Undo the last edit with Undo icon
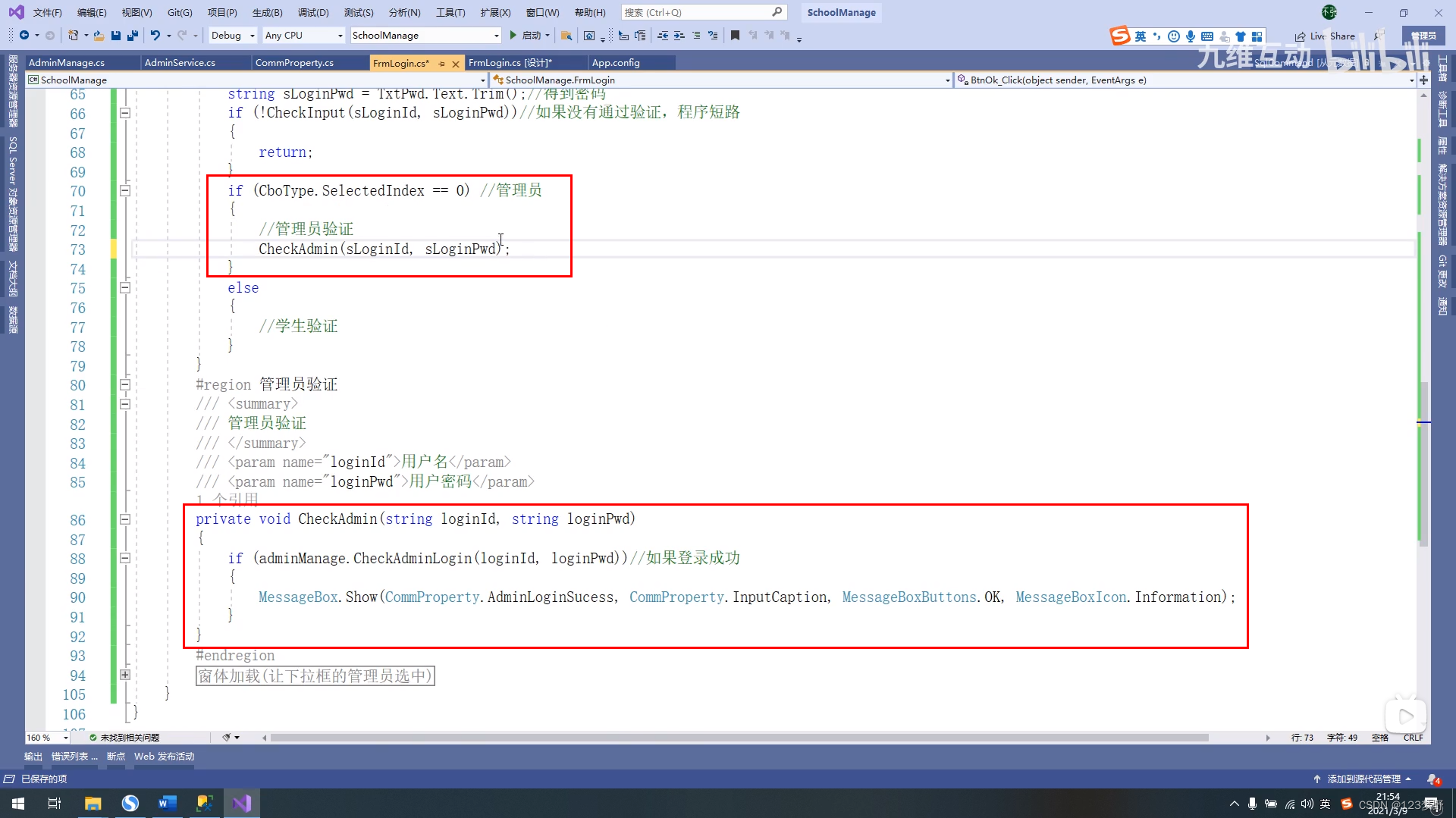 155,35
